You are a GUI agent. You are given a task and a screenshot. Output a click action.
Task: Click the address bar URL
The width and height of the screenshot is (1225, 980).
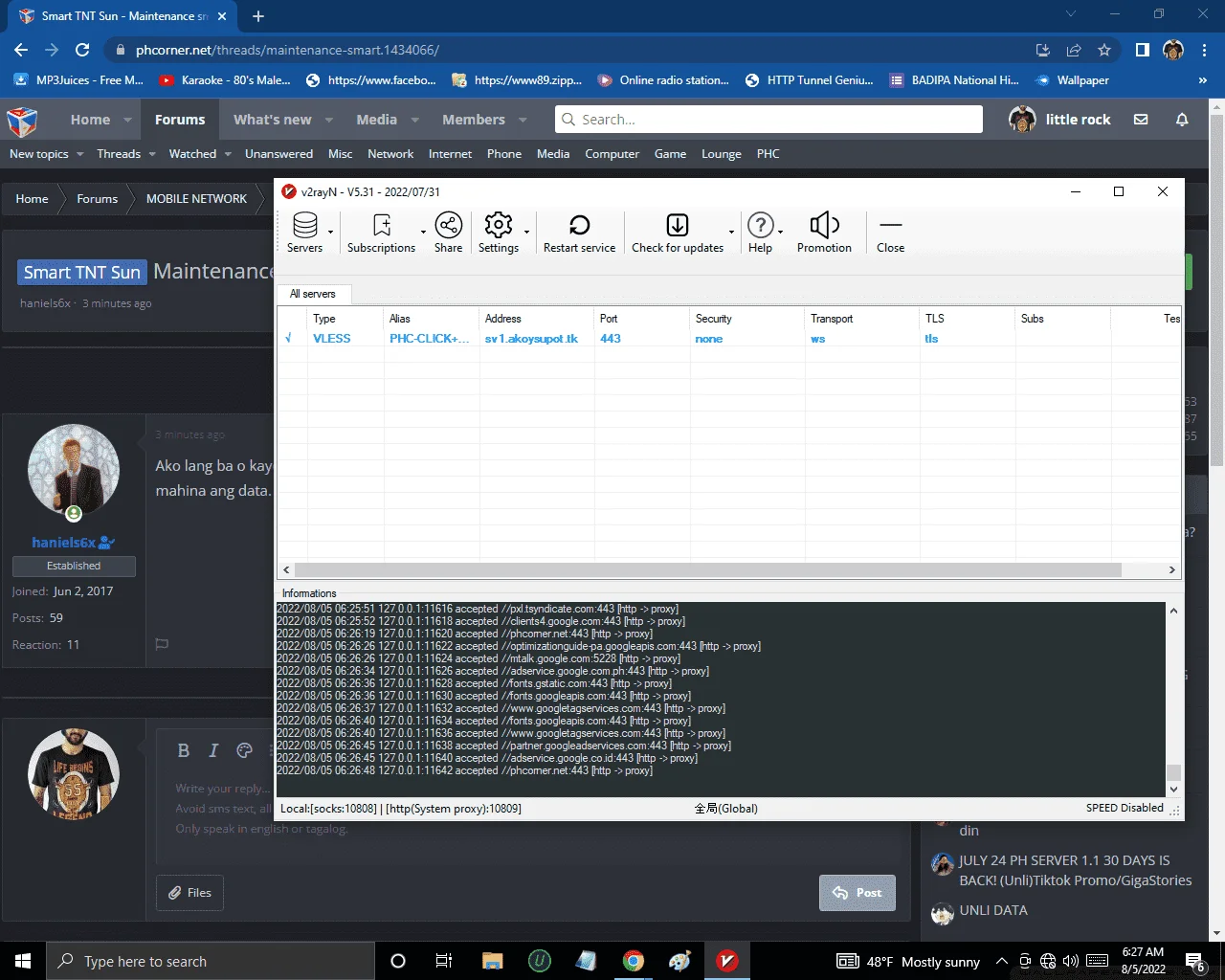pos(287,50)
